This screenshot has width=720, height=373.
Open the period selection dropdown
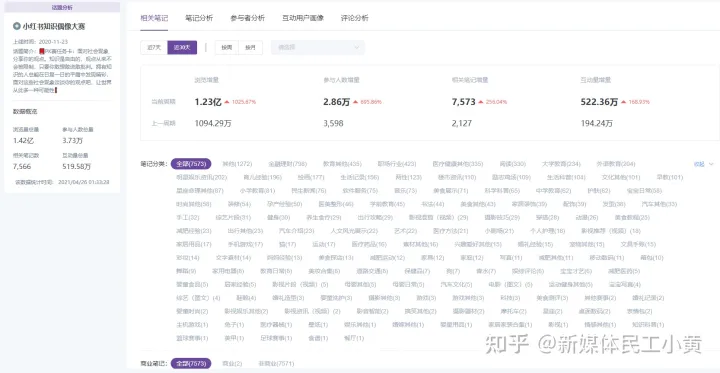(318, 47)
